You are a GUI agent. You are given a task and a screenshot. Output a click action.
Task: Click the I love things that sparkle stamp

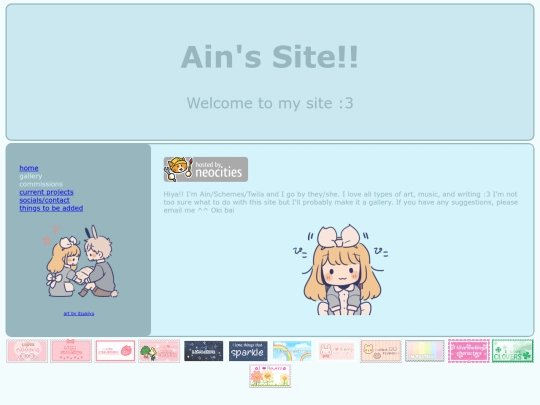pos(248,351)
